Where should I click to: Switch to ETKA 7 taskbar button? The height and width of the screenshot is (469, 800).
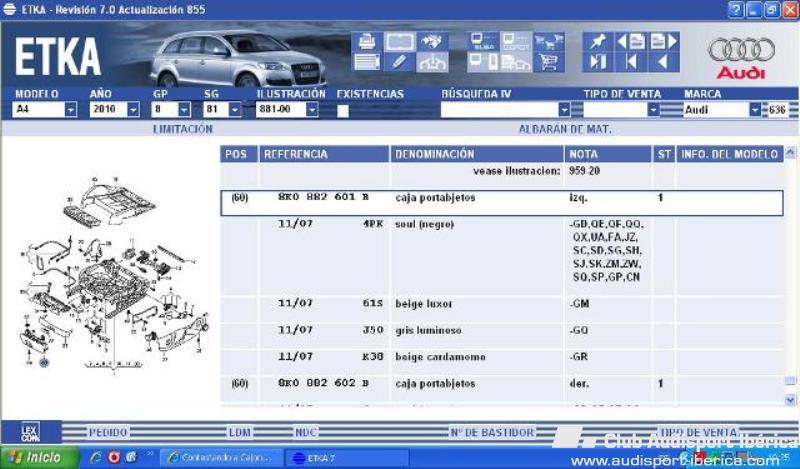pyautogui.click(x=347, y=458)
